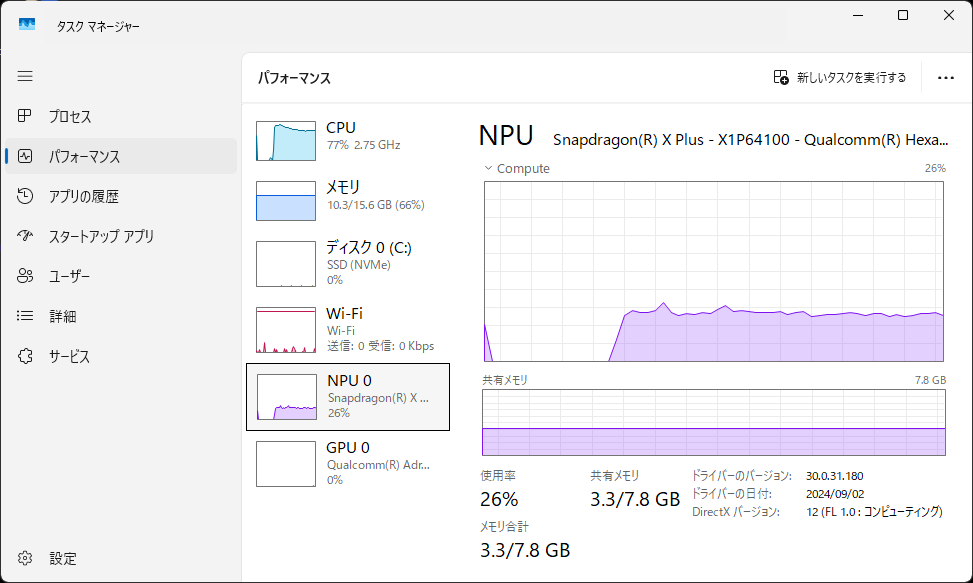This screenshot has height=583, width=973.
Task: Click the Task Manager app icon in titlebar
Action: tap(27, 24)
